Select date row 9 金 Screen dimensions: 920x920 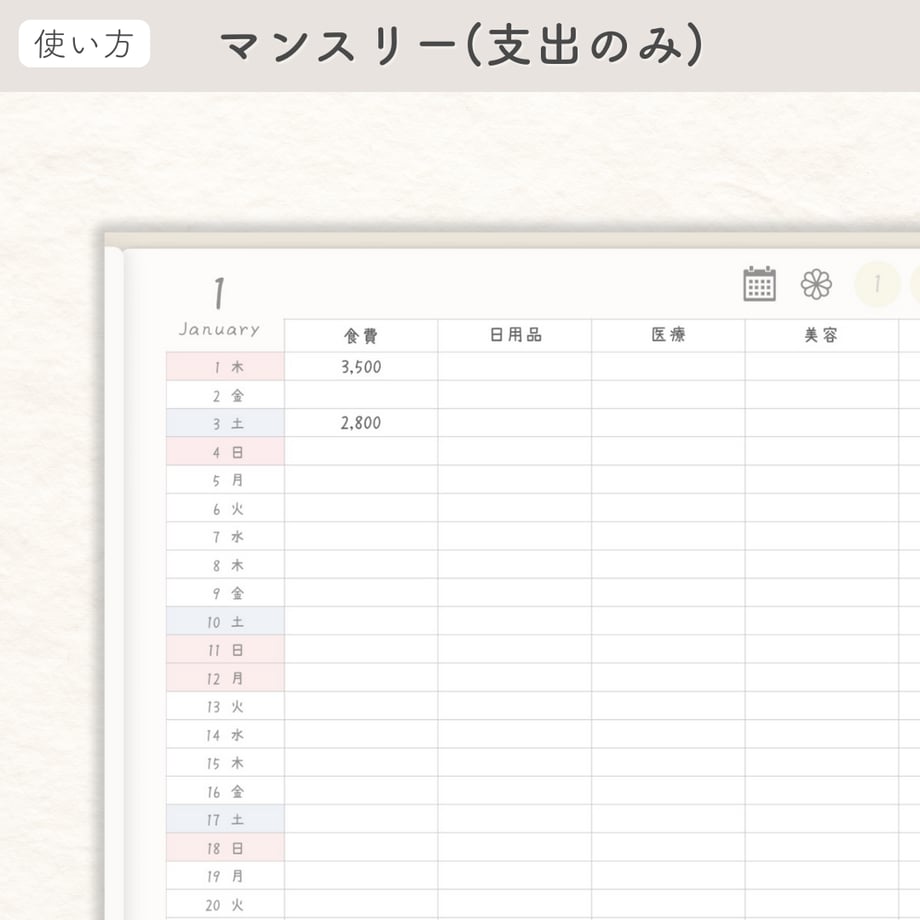pos(225,593)
